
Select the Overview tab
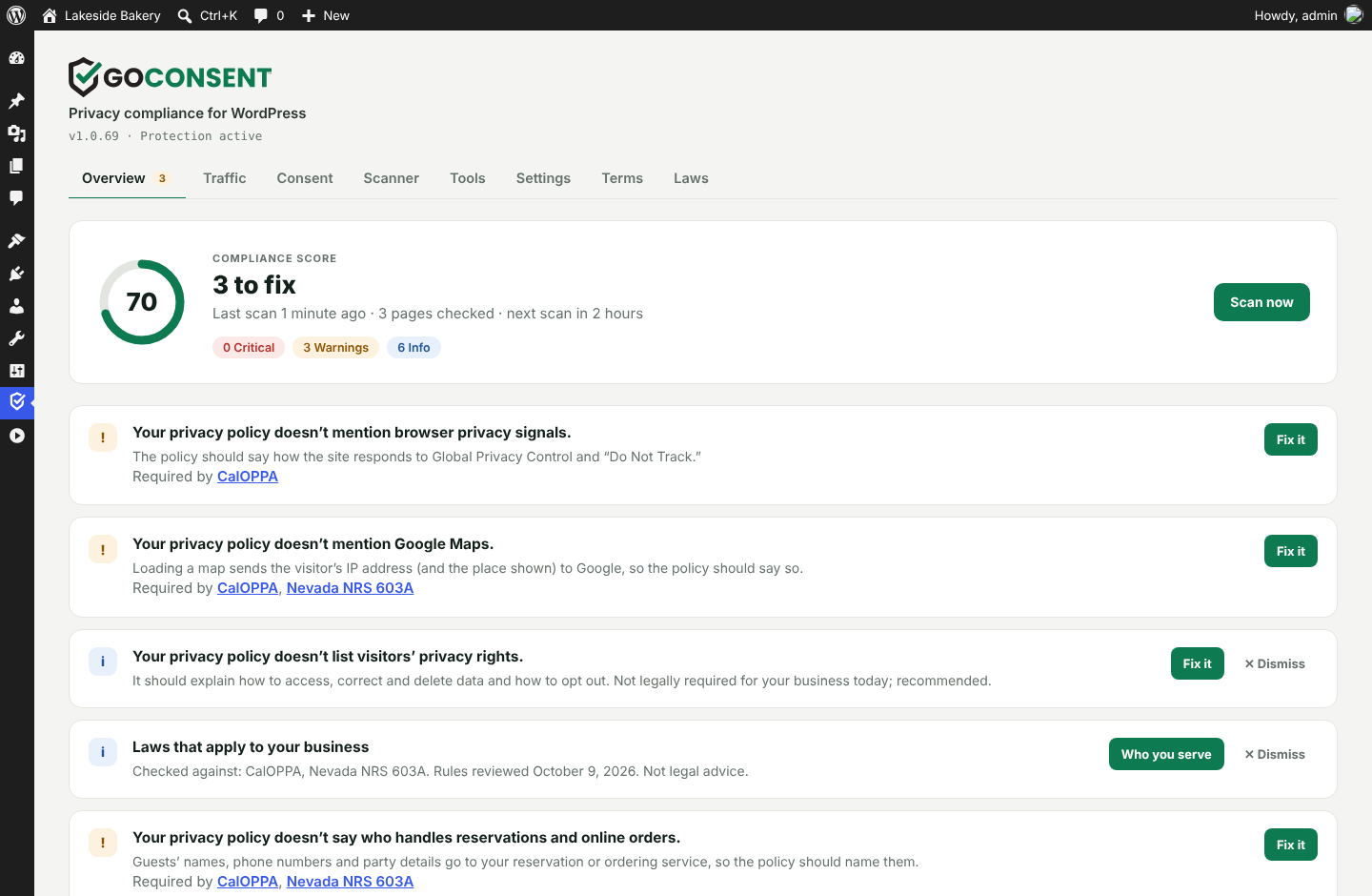point(127,178)
